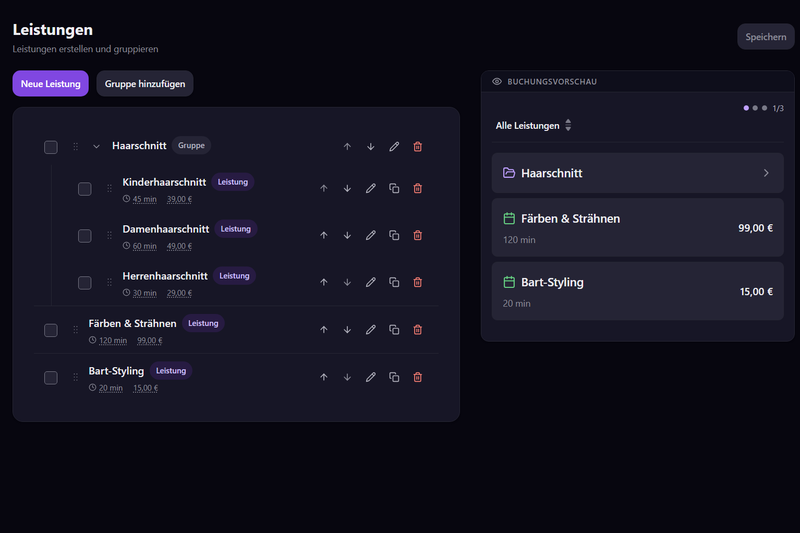Delete the Herrenhaarschnitt service
The height and width of the screenshot is (533, 800).
(417, 283)
